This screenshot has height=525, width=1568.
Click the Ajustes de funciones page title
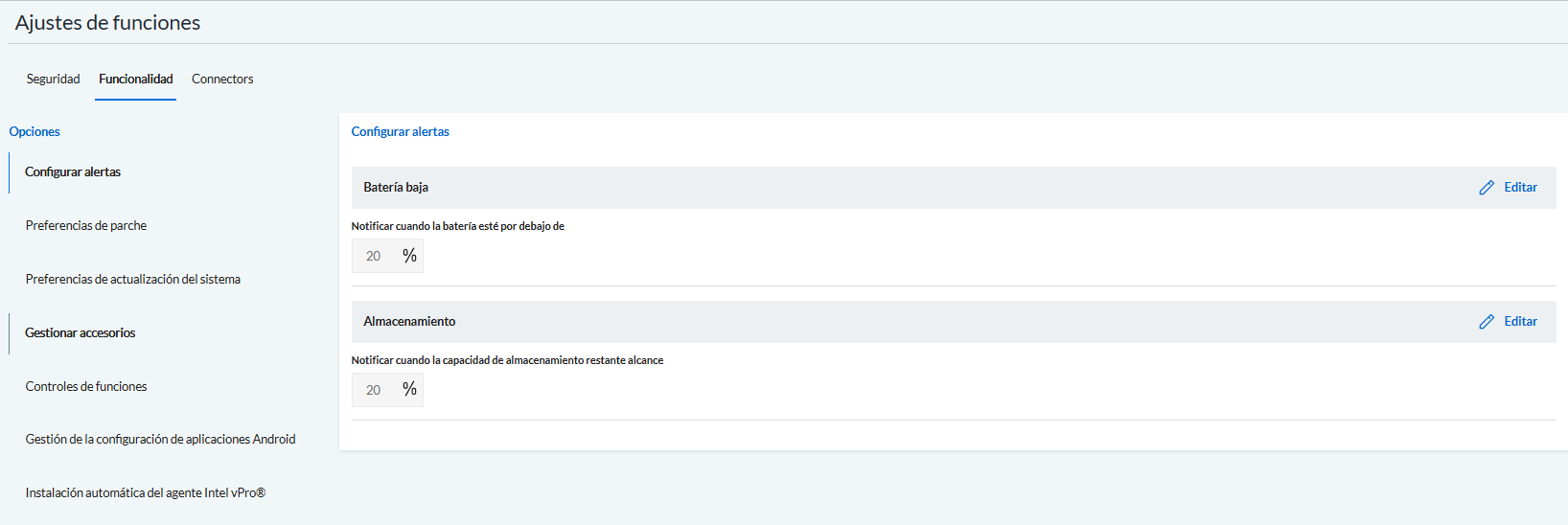tap(108, 23)
